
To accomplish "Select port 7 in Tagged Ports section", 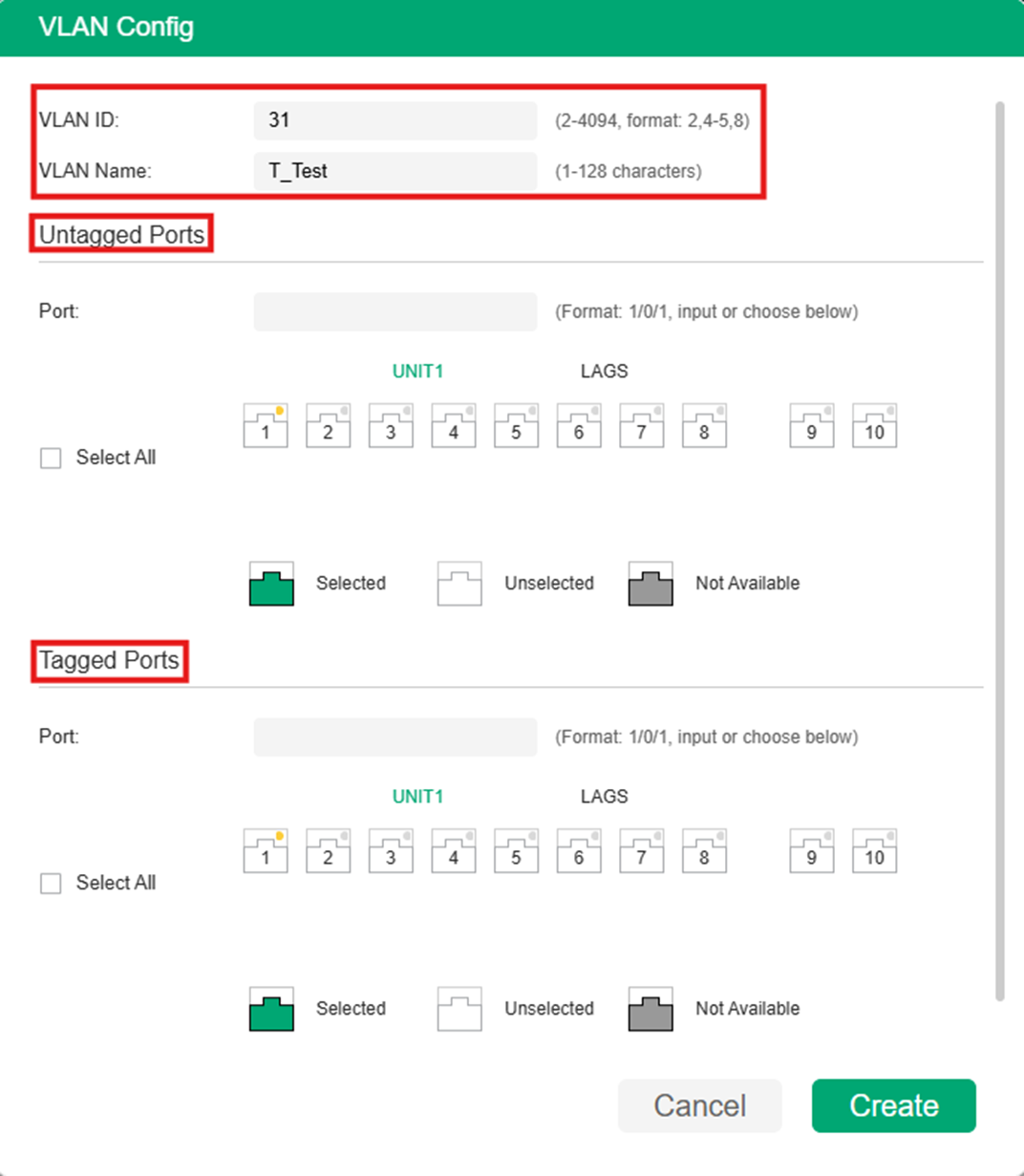I will pos(641,852).
